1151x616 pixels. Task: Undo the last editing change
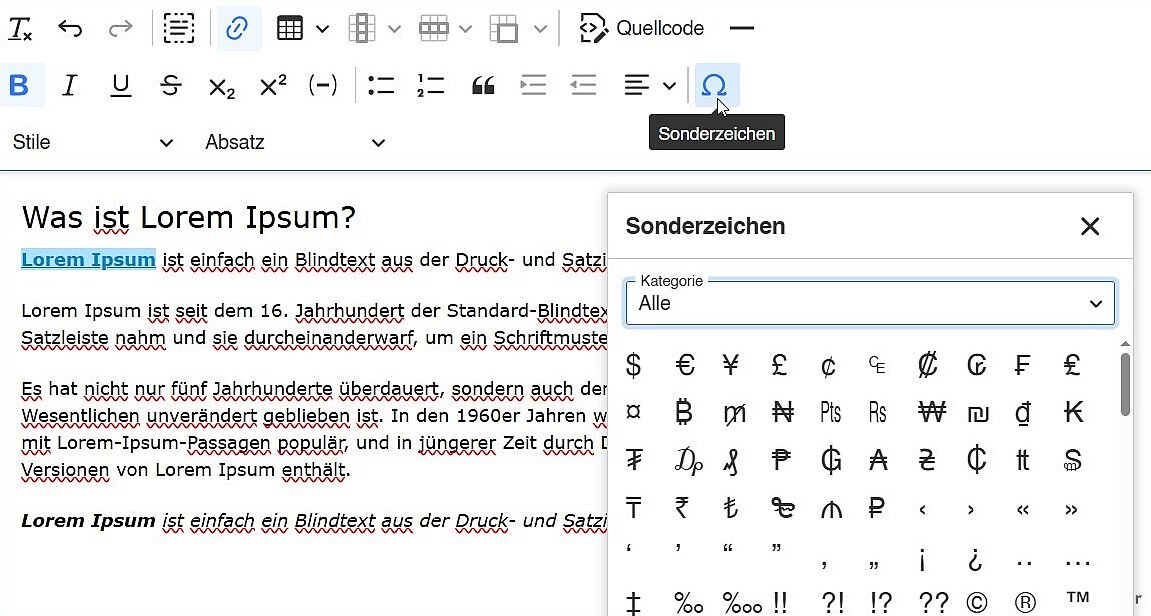[70, 27]
